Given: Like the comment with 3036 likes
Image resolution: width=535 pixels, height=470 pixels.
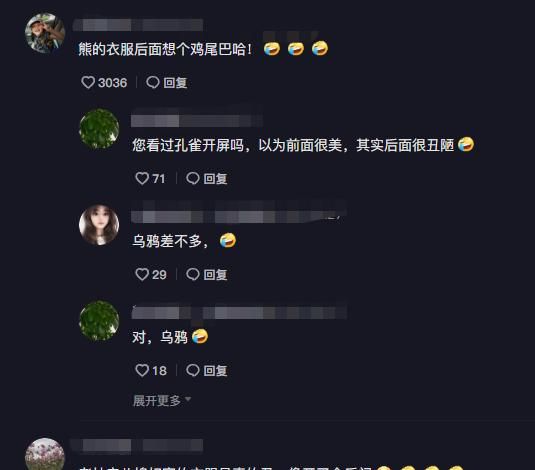Looking at the screenshot, I should pyautogui.click(x=88, y=83).
